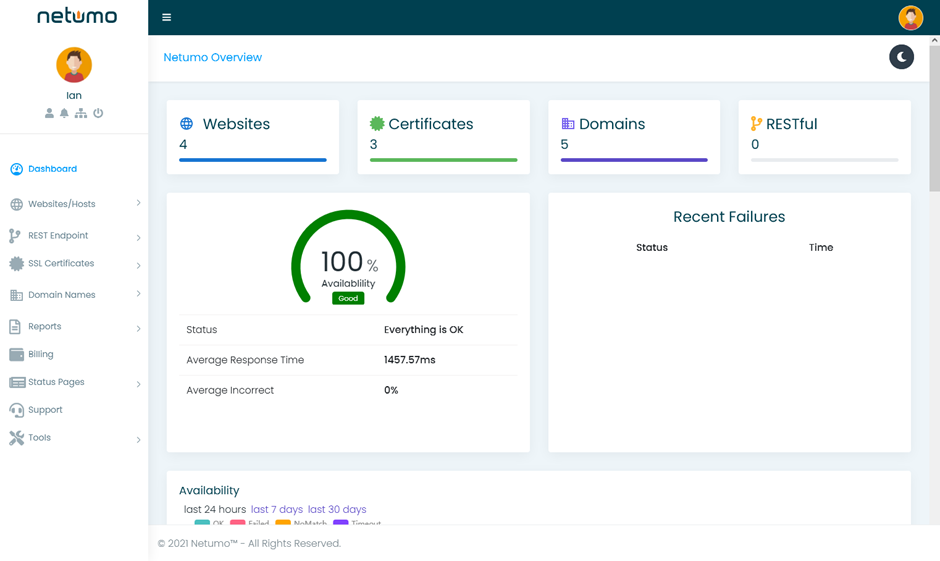The height and width of the screenshot is (561, 940).
Task: Open the top-right user avatar menu
Action: [x=910, y=17]
